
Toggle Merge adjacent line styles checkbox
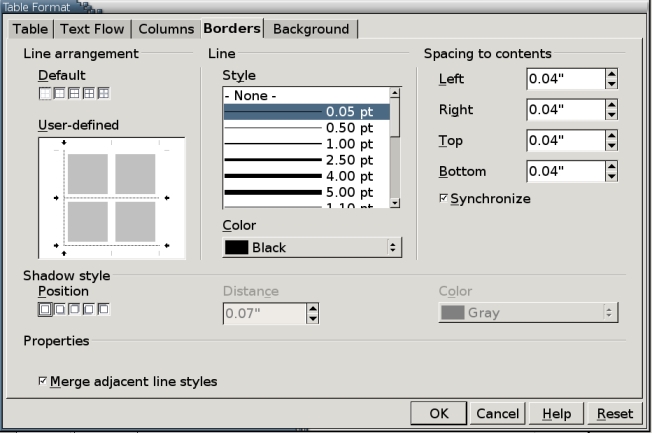tap(42, 381)
